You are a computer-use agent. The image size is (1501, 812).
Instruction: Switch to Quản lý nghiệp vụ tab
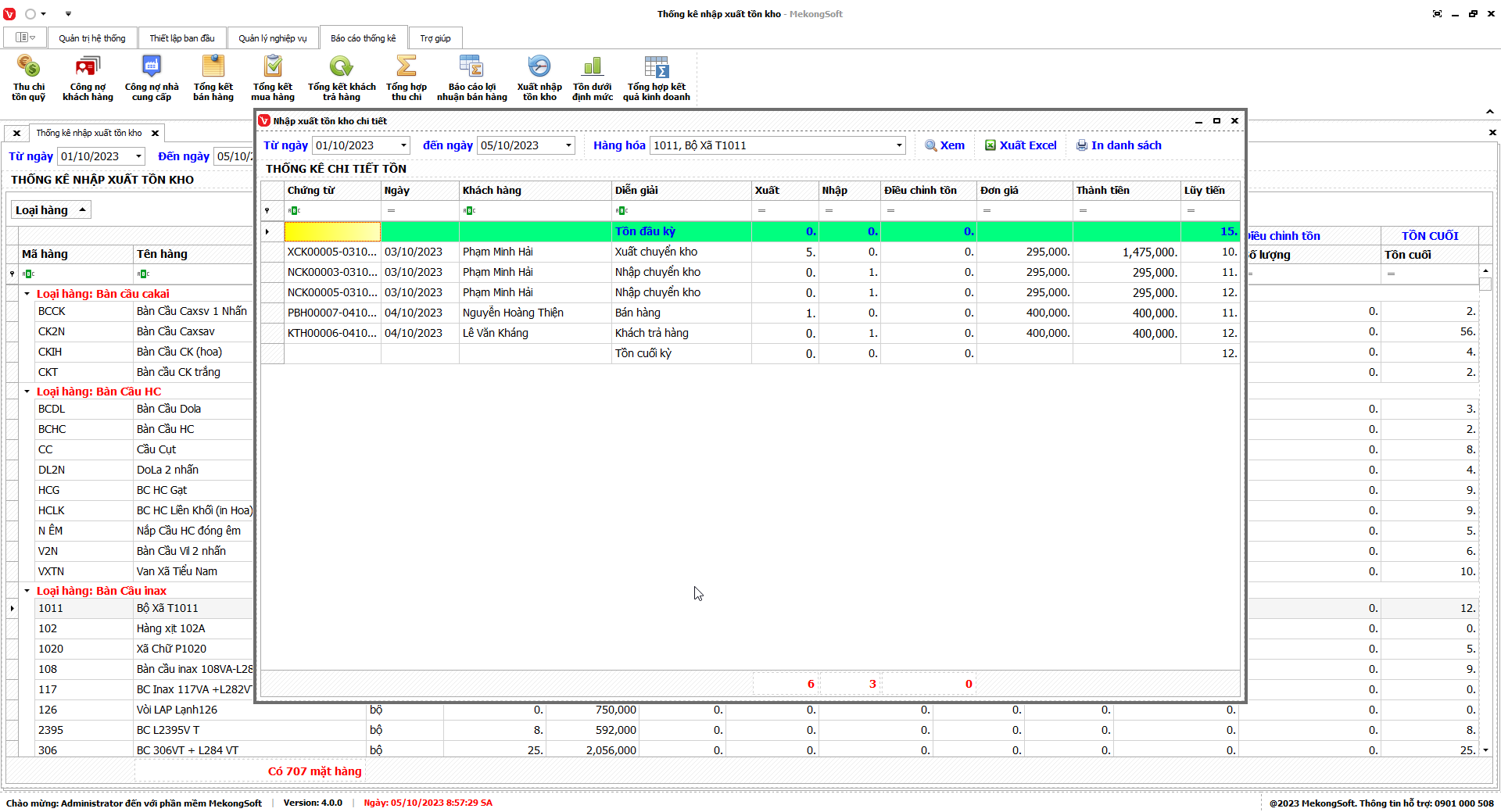(273, 38)
